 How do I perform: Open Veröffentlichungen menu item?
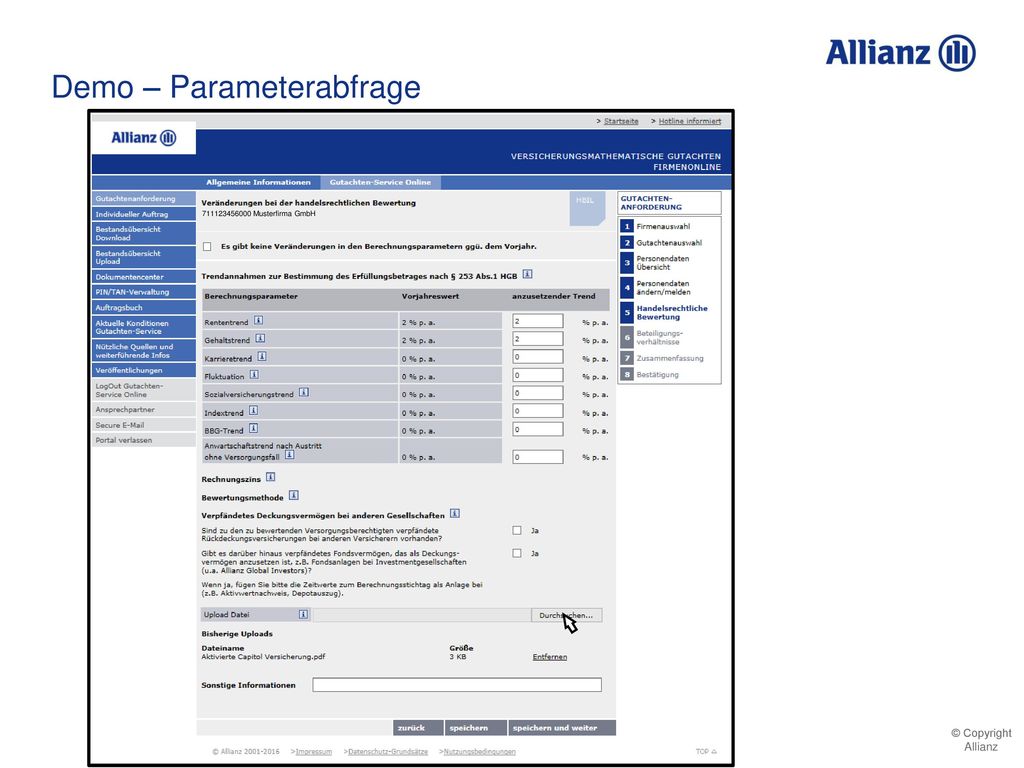point(144,370)
